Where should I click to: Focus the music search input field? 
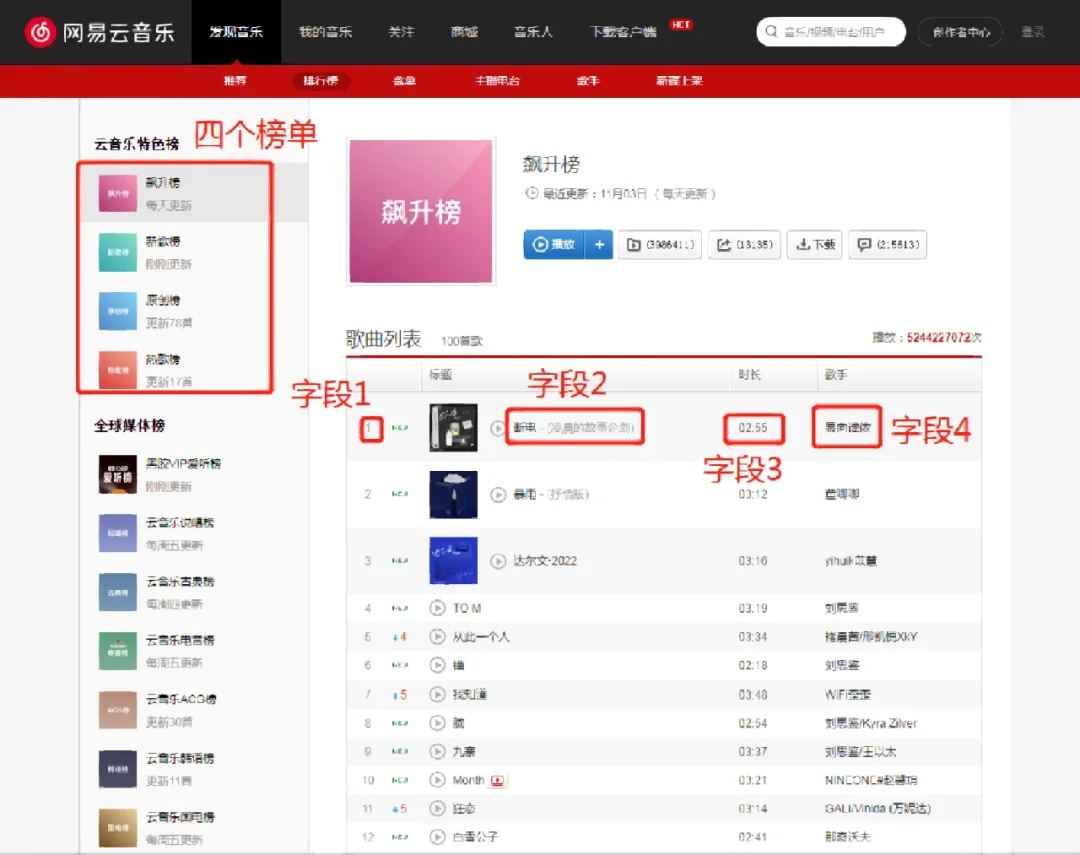[831, 32]
